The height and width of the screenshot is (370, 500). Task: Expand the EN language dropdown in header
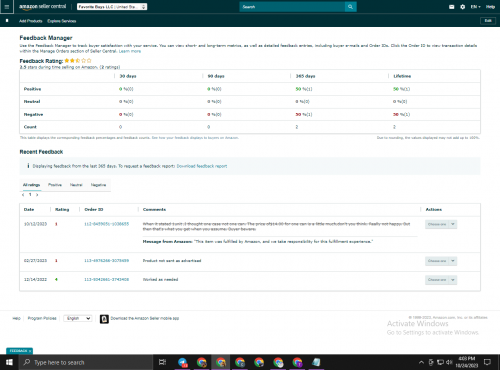475,7
